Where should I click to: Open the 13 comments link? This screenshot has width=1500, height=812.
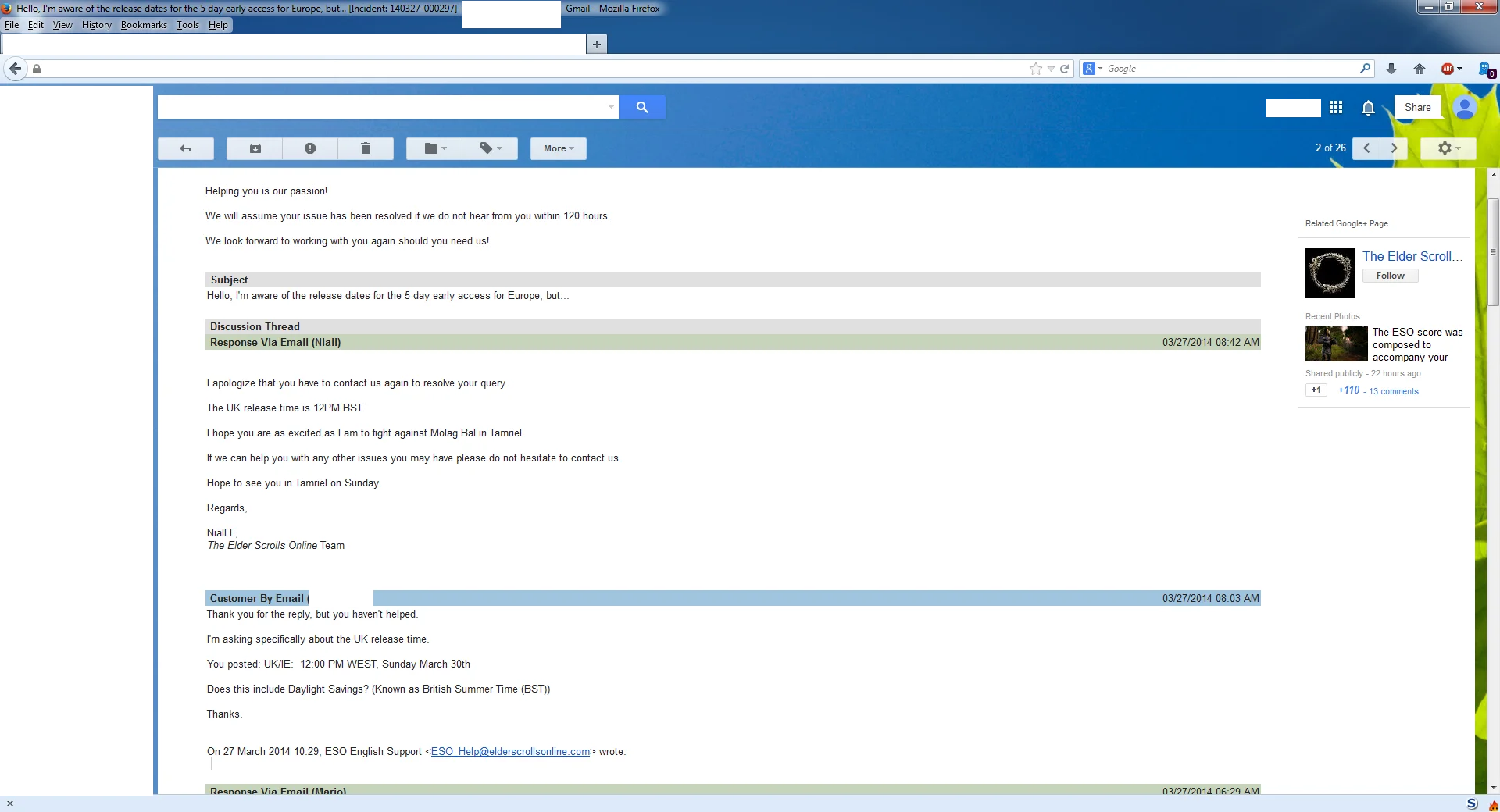pyautogui.click(x=1394, y=391)
